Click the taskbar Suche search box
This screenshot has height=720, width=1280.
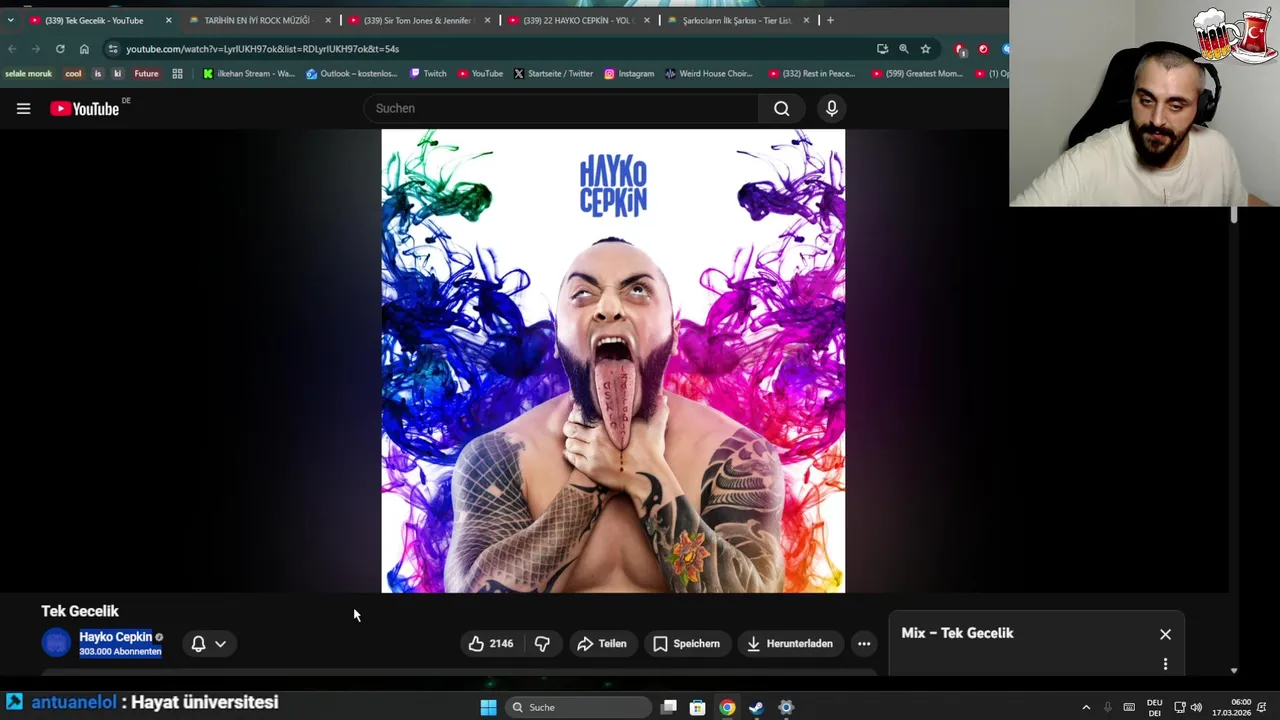tap(578, 708)
